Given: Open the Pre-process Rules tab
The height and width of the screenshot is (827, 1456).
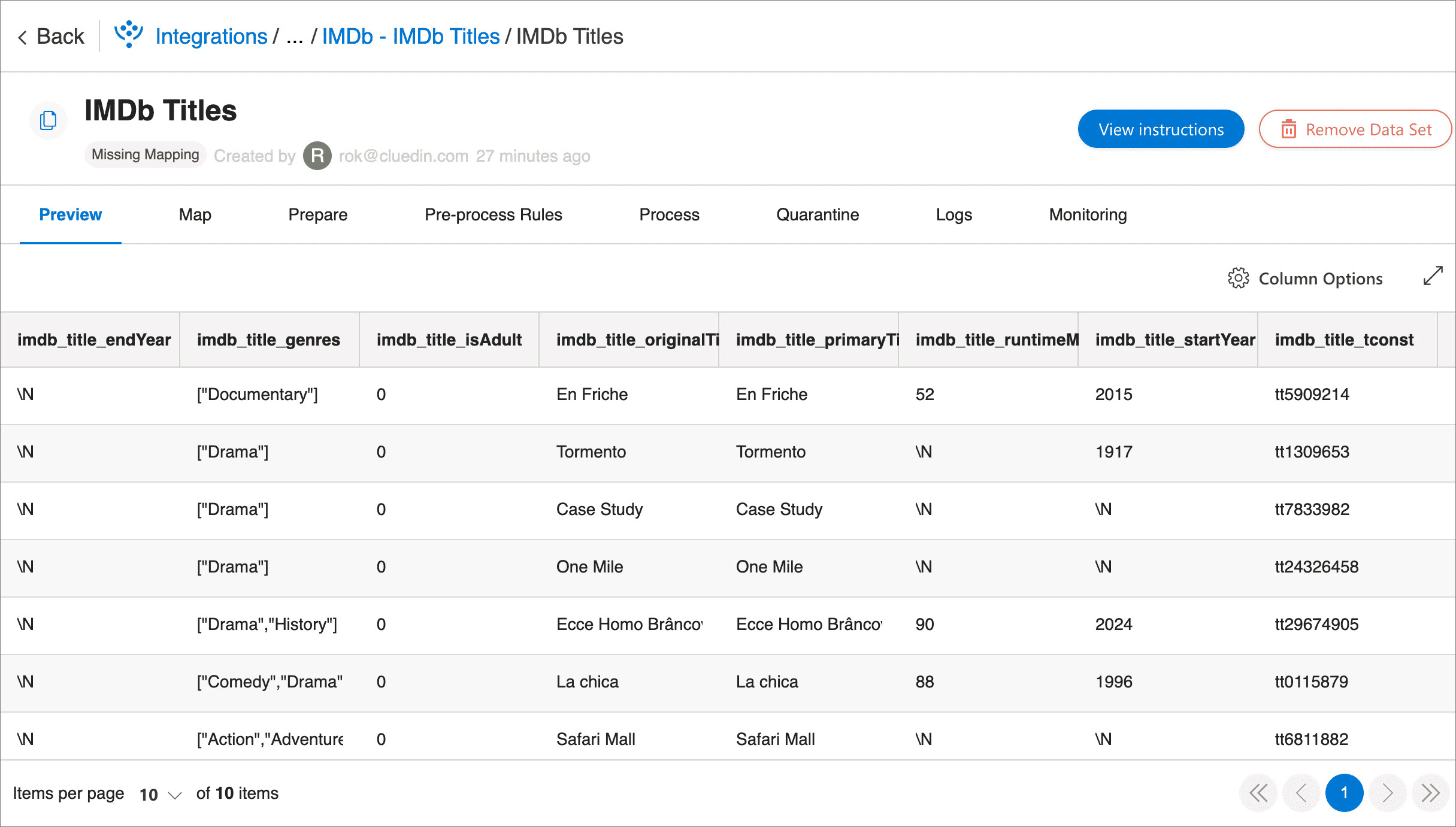Looking at the screenshot, I should 494,214.
